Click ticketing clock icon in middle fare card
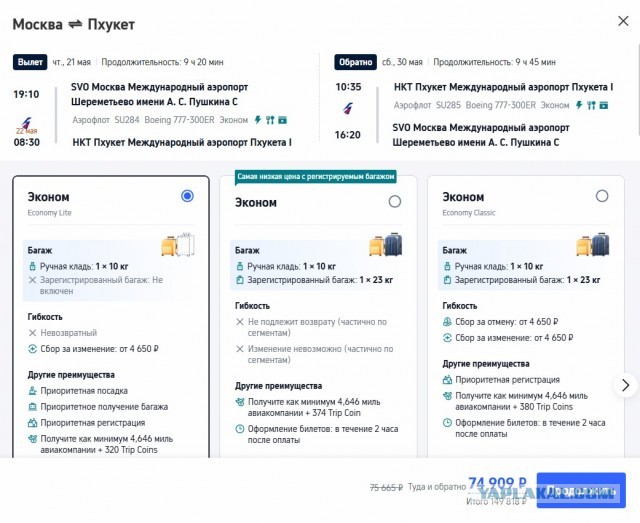Screen dimensions: 640x523 point(240,429)
